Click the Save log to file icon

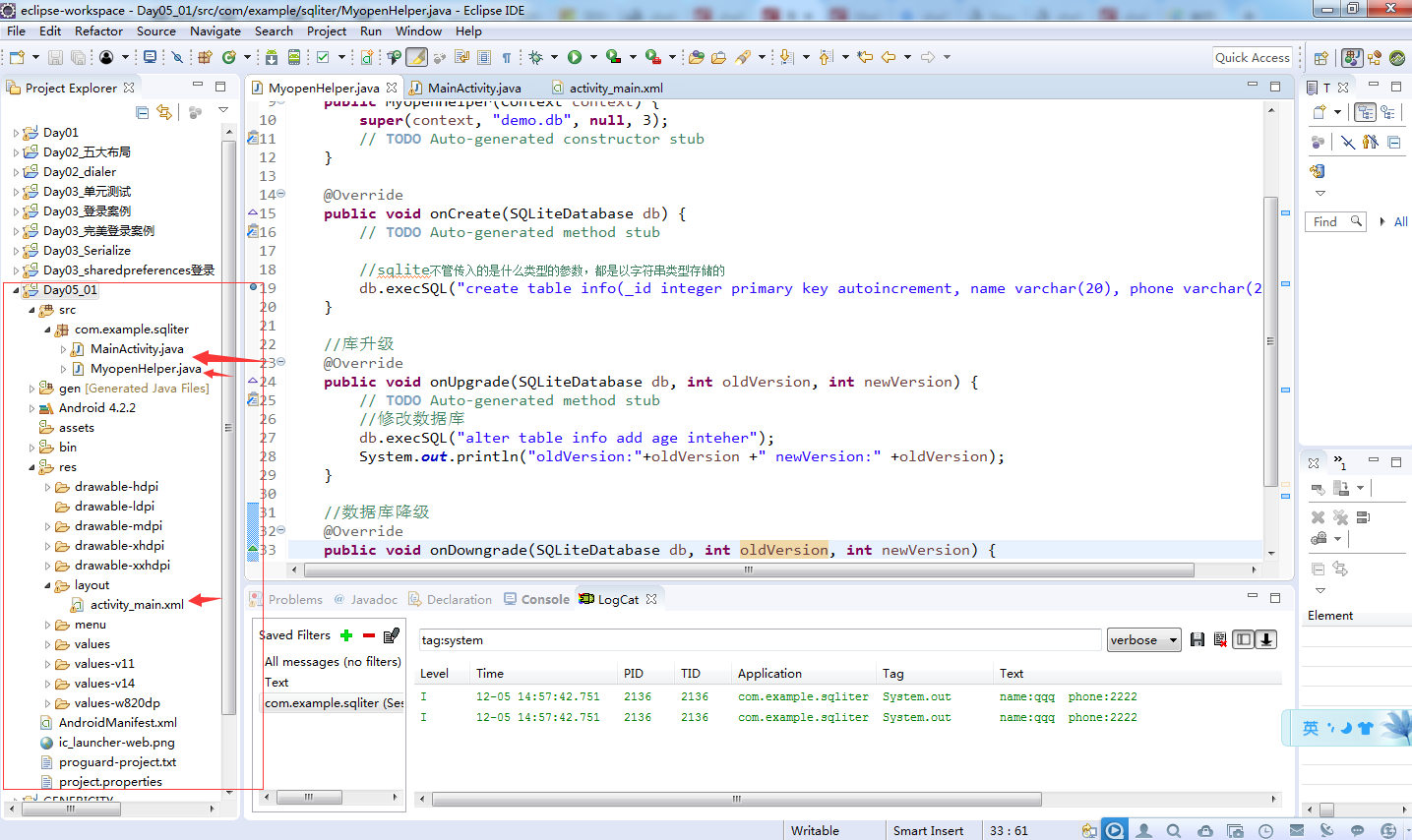click(x=1197, y=639)
